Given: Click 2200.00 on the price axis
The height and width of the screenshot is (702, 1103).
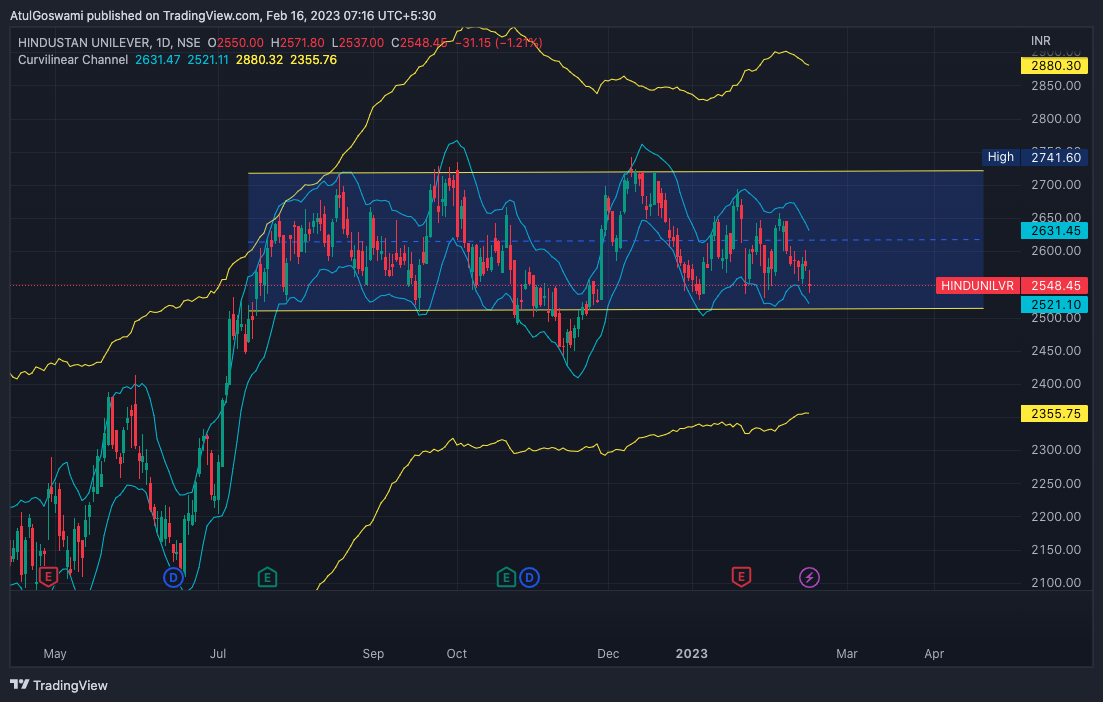Looking at the screenshot, I should pyautogui.click(x=1056, y=516).
